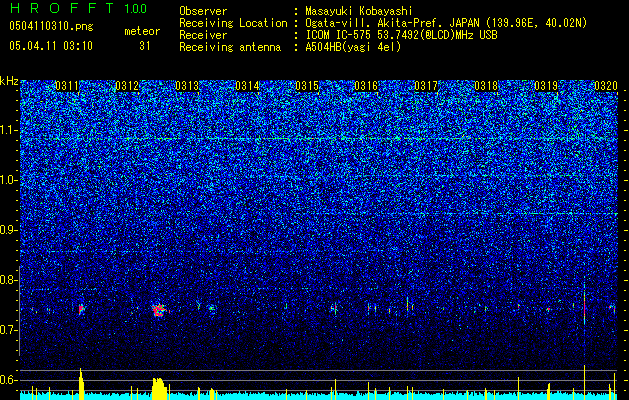629x400 pixels.
Task: Click the Receiving Location label
Action: pyautogui.click(x=233, y=23)
